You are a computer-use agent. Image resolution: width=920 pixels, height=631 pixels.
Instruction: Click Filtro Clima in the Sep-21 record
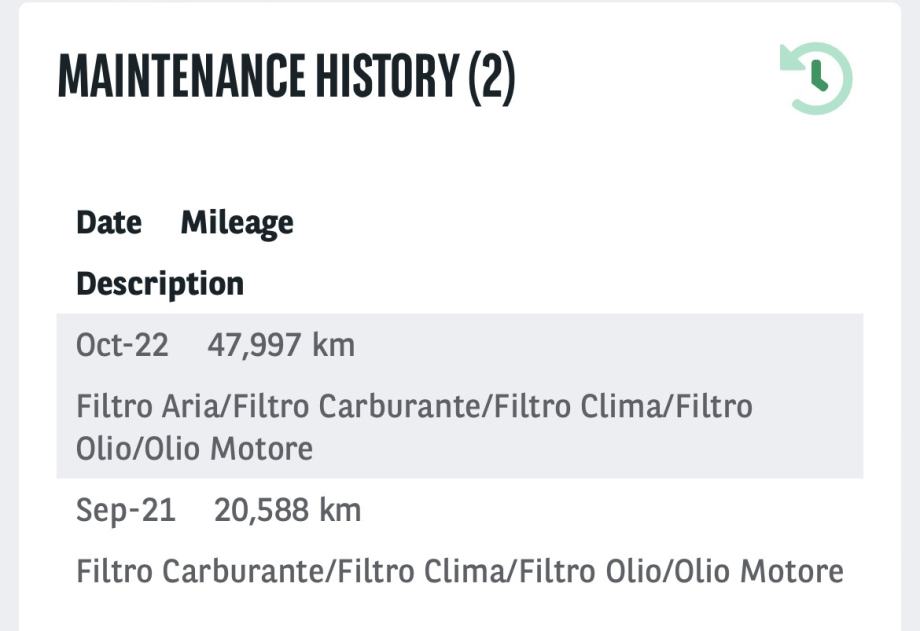pyautogui.click(x=406, y=572)
